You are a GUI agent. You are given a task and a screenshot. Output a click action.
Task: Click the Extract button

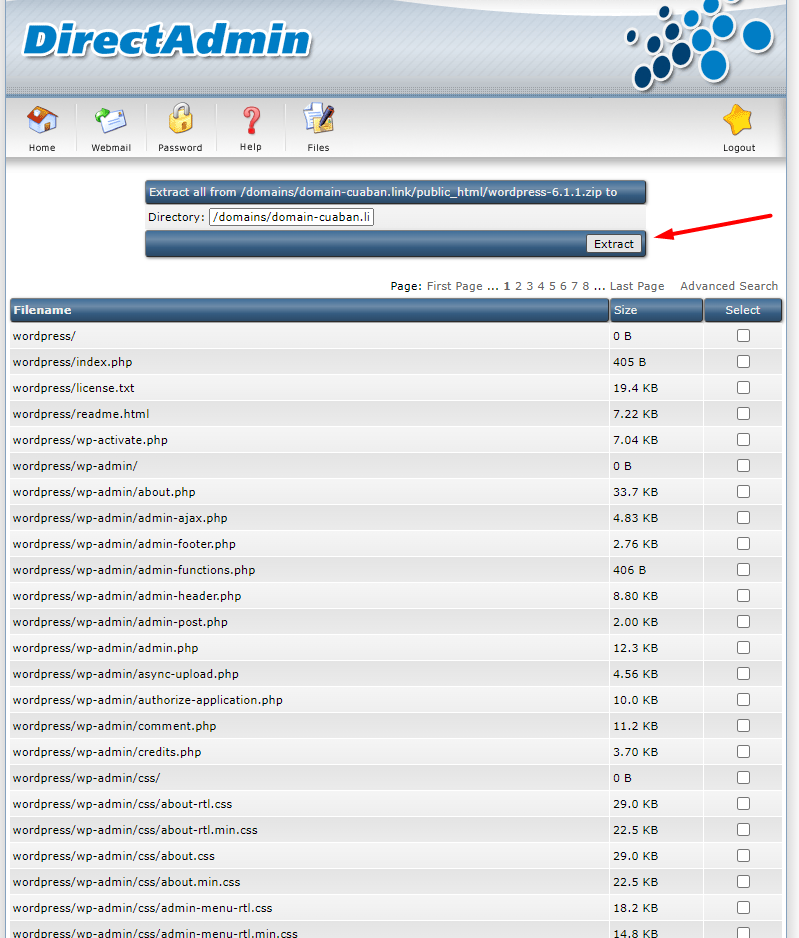click(614, 244)
